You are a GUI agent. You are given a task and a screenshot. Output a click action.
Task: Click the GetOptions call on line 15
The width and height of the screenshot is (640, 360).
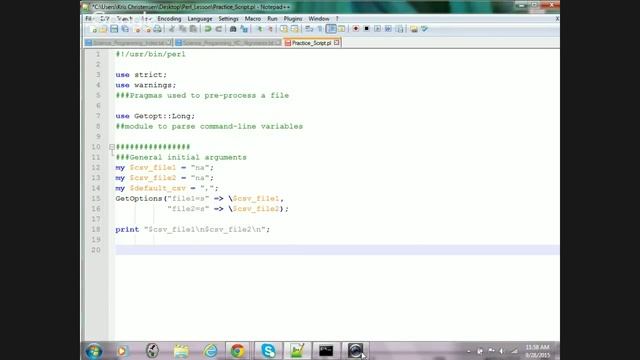(200, 198)
